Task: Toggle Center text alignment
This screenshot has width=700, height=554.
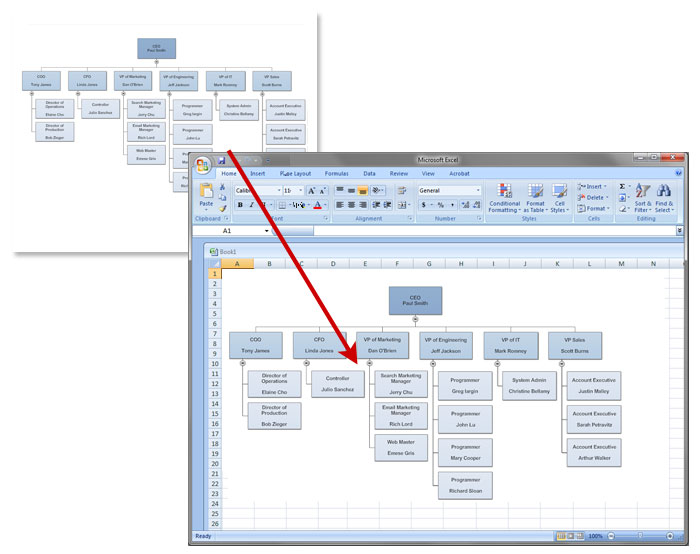Action: coord(351,205)
